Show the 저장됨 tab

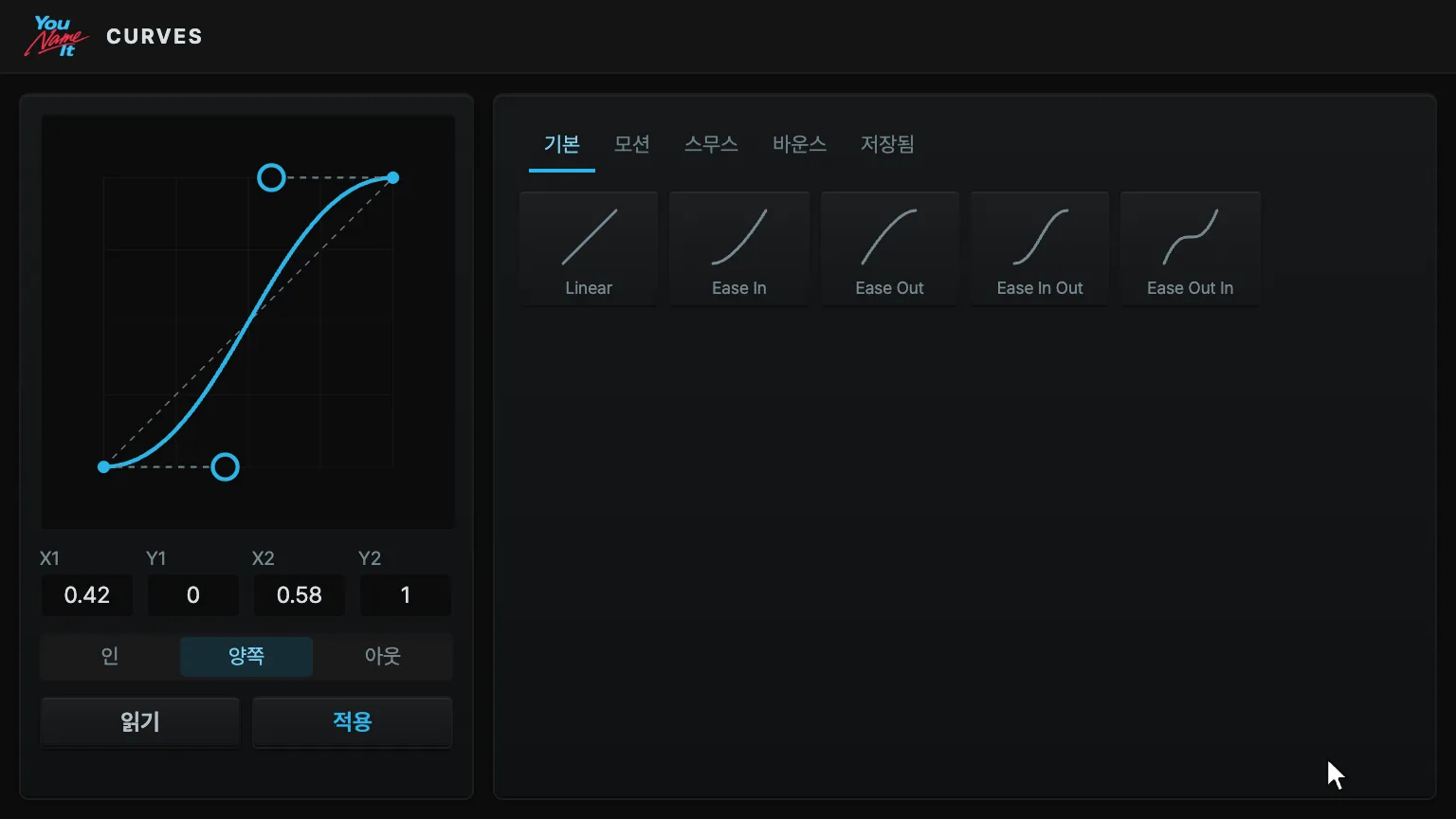click(887, 145)
